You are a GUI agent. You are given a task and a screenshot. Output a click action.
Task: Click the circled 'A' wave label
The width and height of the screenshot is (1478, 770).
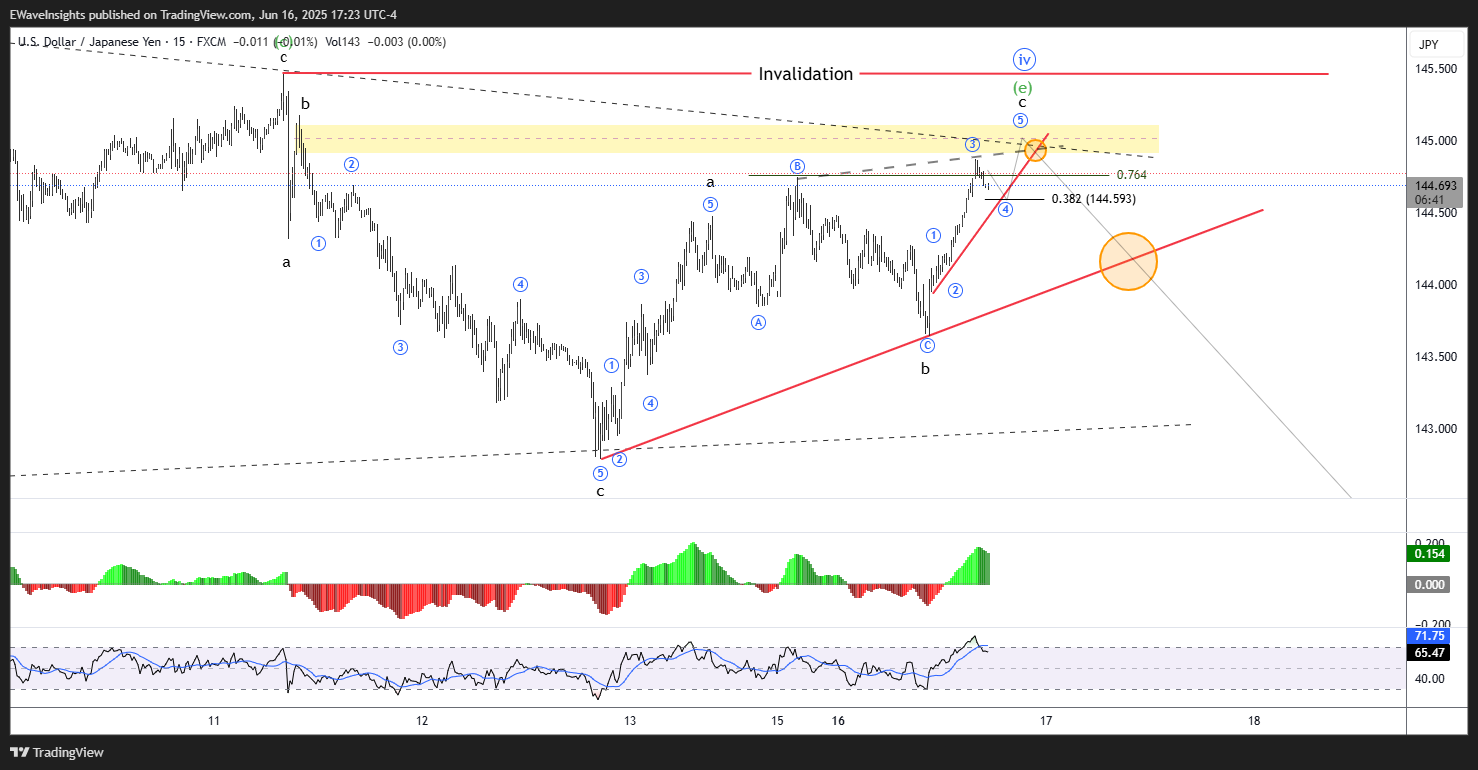point(759,322)
